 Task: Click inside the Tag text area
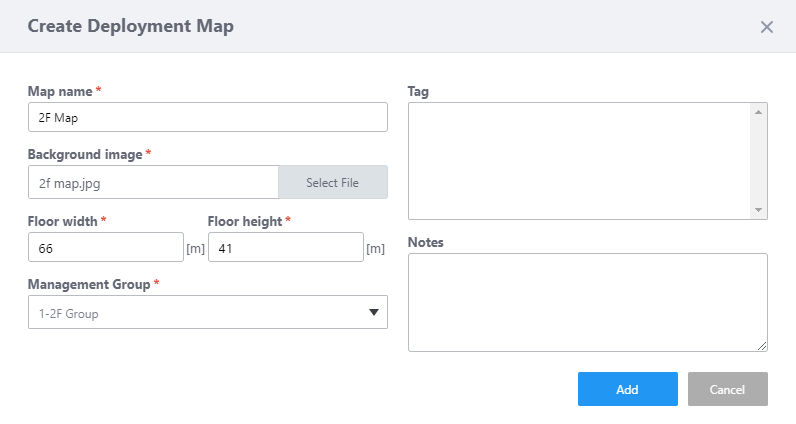580,160
